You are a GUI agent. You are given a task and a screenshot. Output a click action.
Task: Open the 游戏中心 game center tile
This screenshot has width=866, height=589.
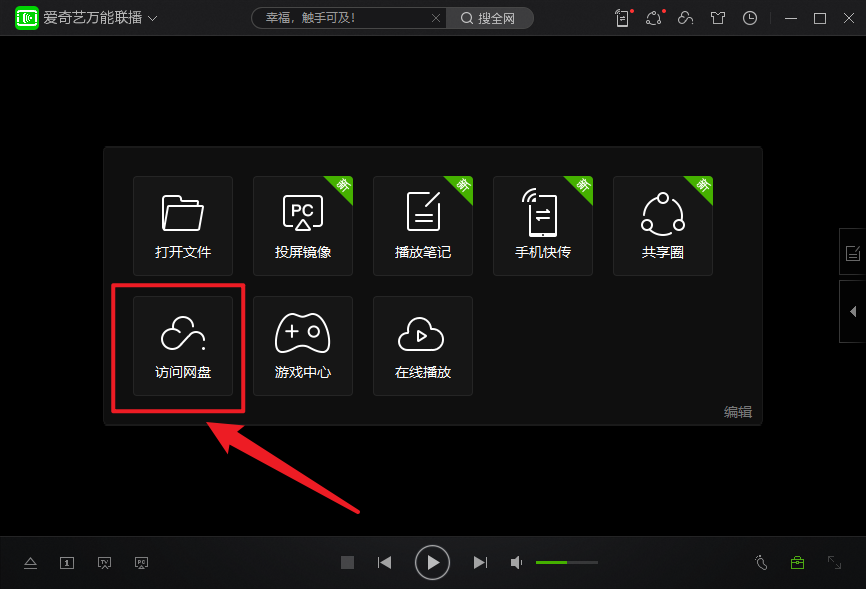coord(303,345)
